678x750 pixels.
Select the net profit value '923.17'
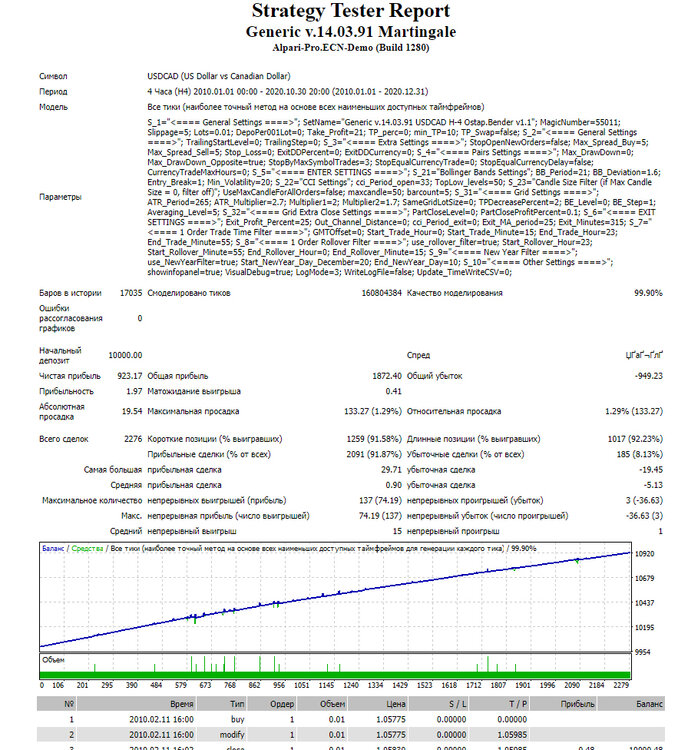pos(130,376)
